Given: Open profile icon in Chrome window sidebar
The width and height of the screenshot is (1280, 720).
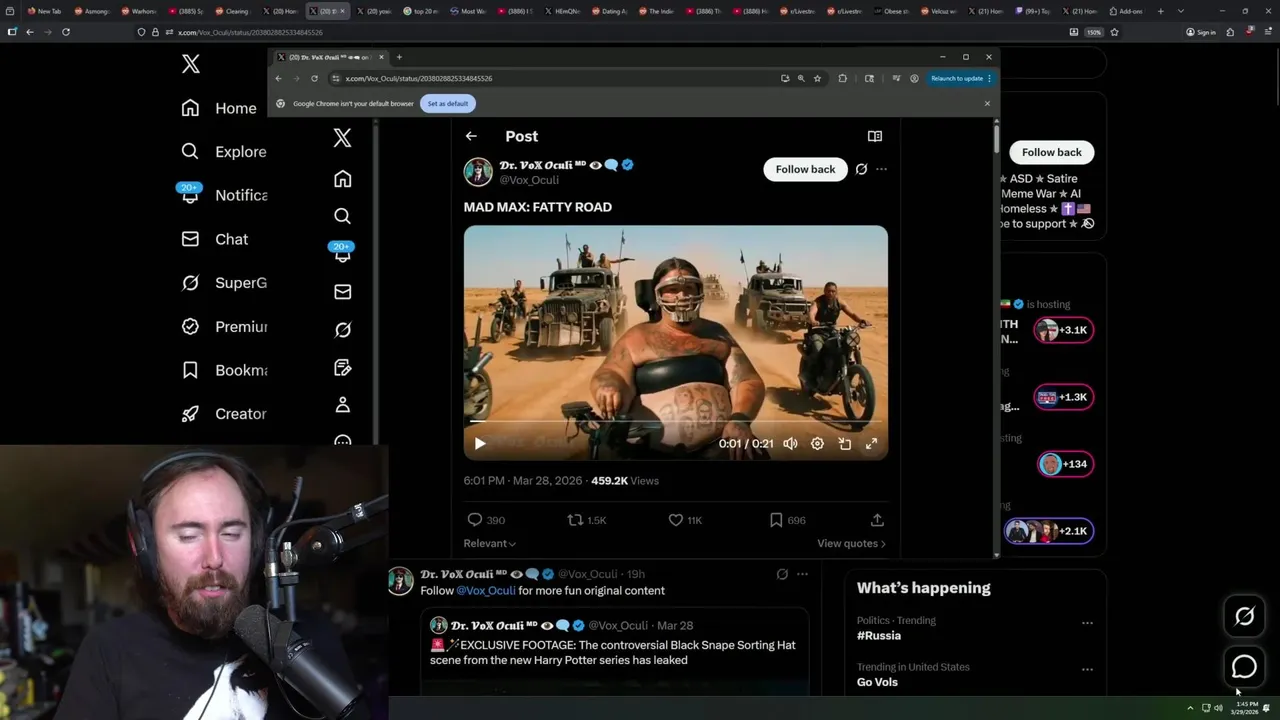Looking at the screenshot, I should [342, 405].
